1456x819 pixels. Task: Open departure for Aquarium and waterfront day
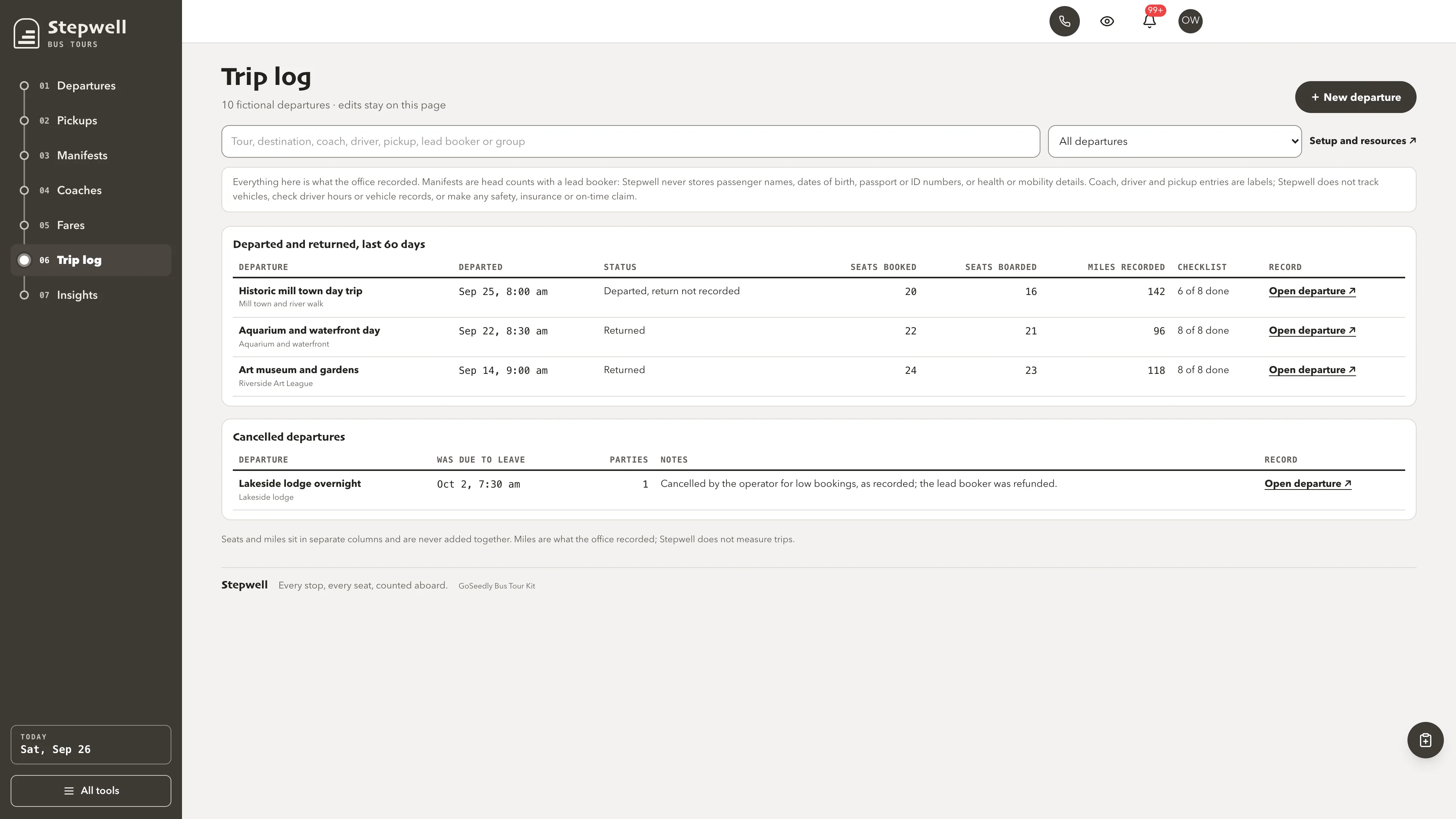click(1312, 331)
